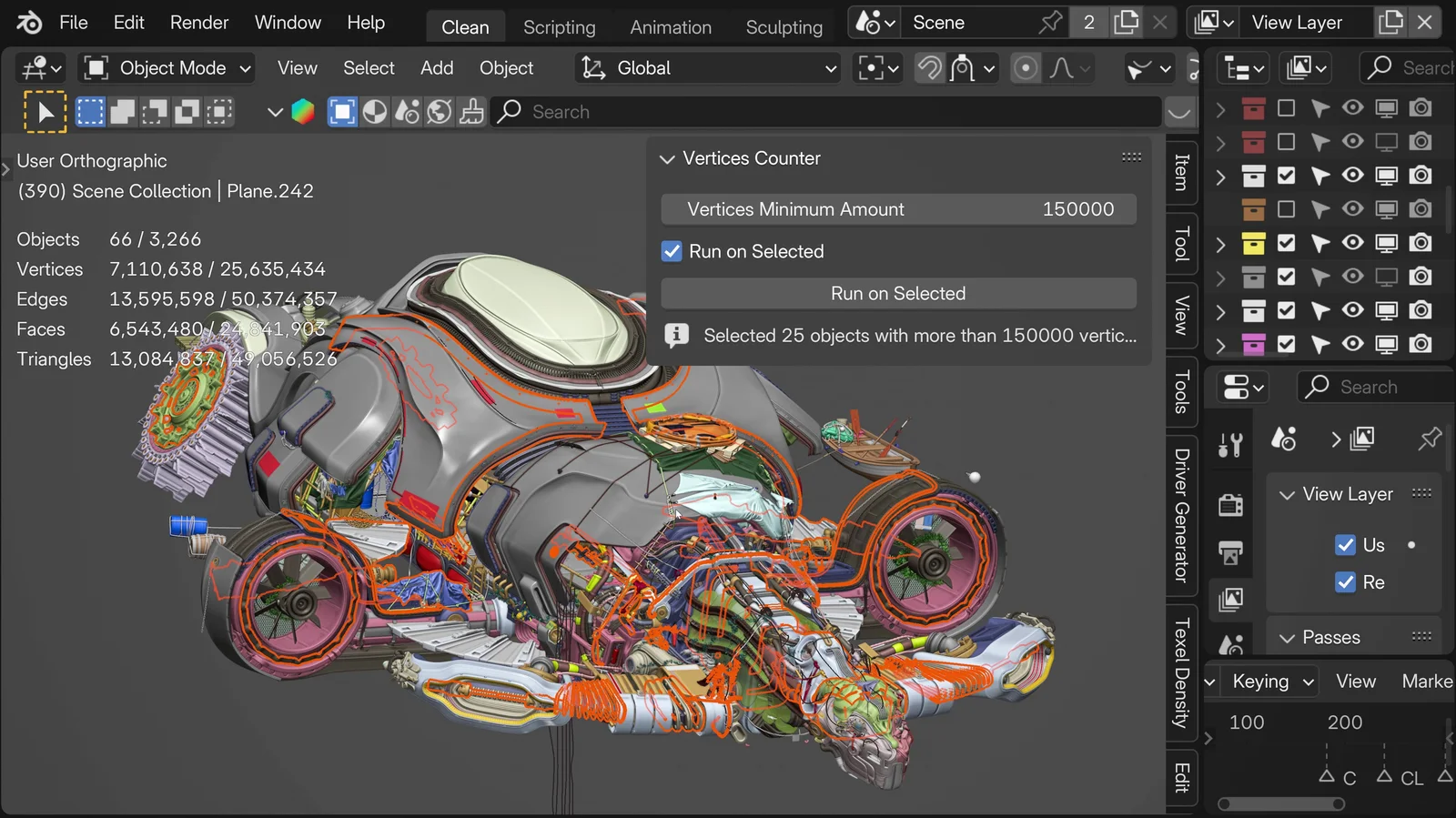Screen dimensions: 1456x818
Task: Open the Render menu
Action: (199, 23)
